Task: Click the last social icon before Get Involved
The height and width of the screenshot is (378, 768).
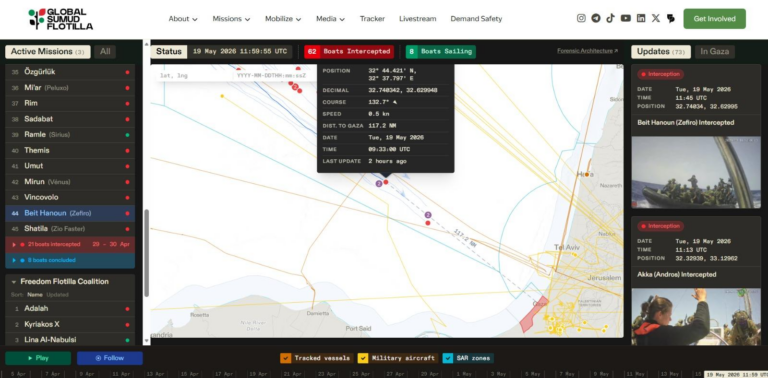Action: tap(671, 18)
